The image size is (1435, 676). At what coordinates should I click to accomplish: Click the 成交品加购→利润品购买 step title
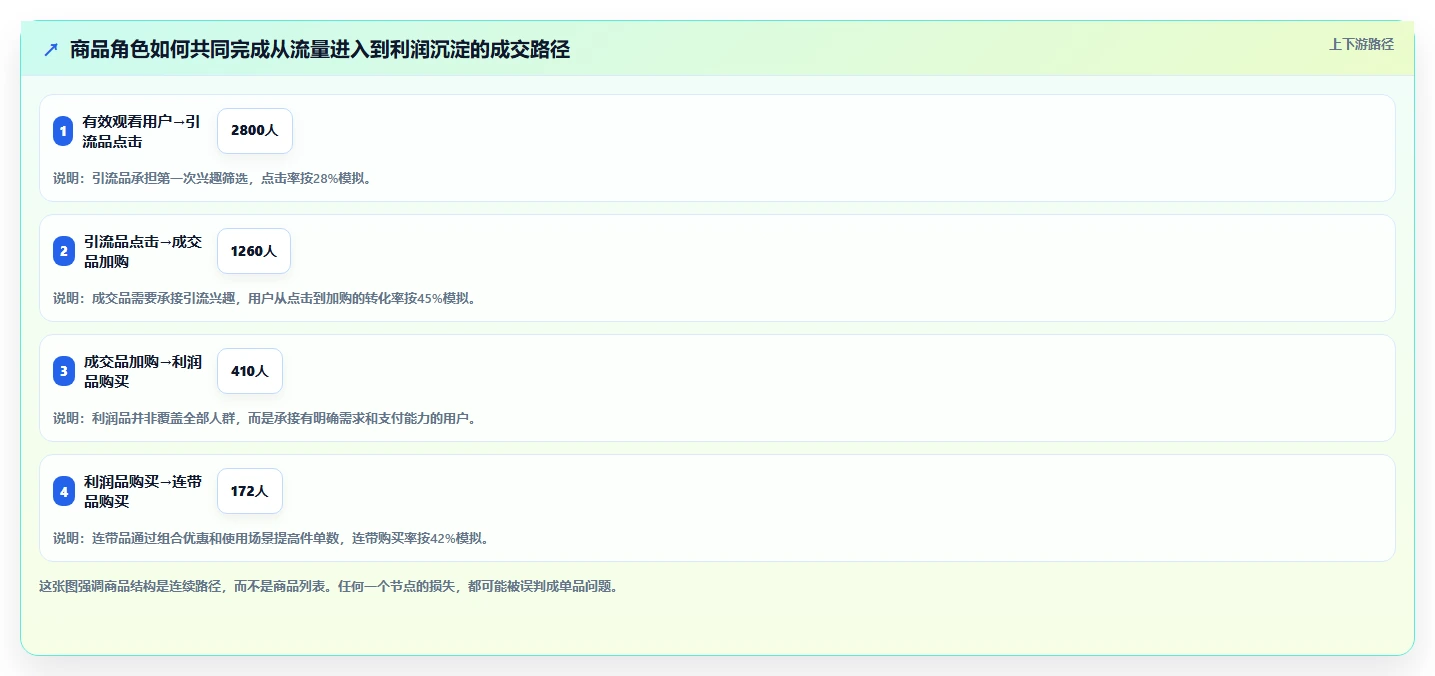(x=142, y=371)
